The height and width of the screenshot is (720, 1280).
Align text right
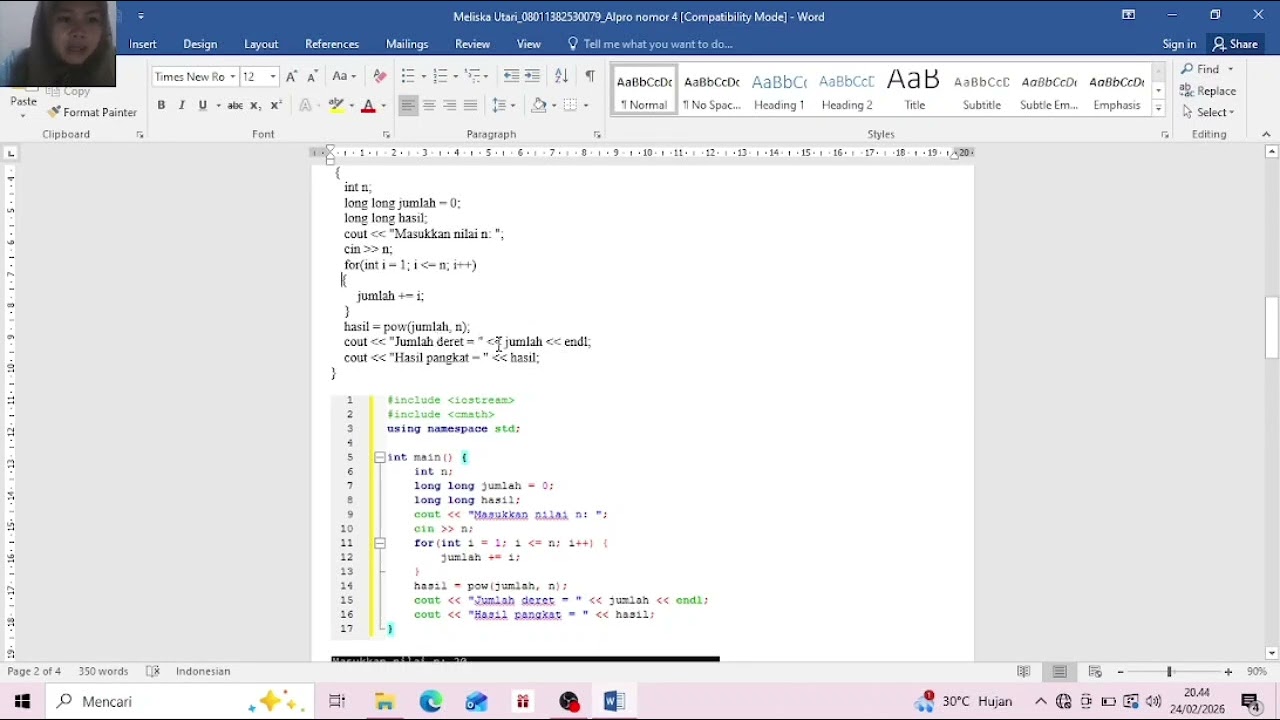pos(449,105)
